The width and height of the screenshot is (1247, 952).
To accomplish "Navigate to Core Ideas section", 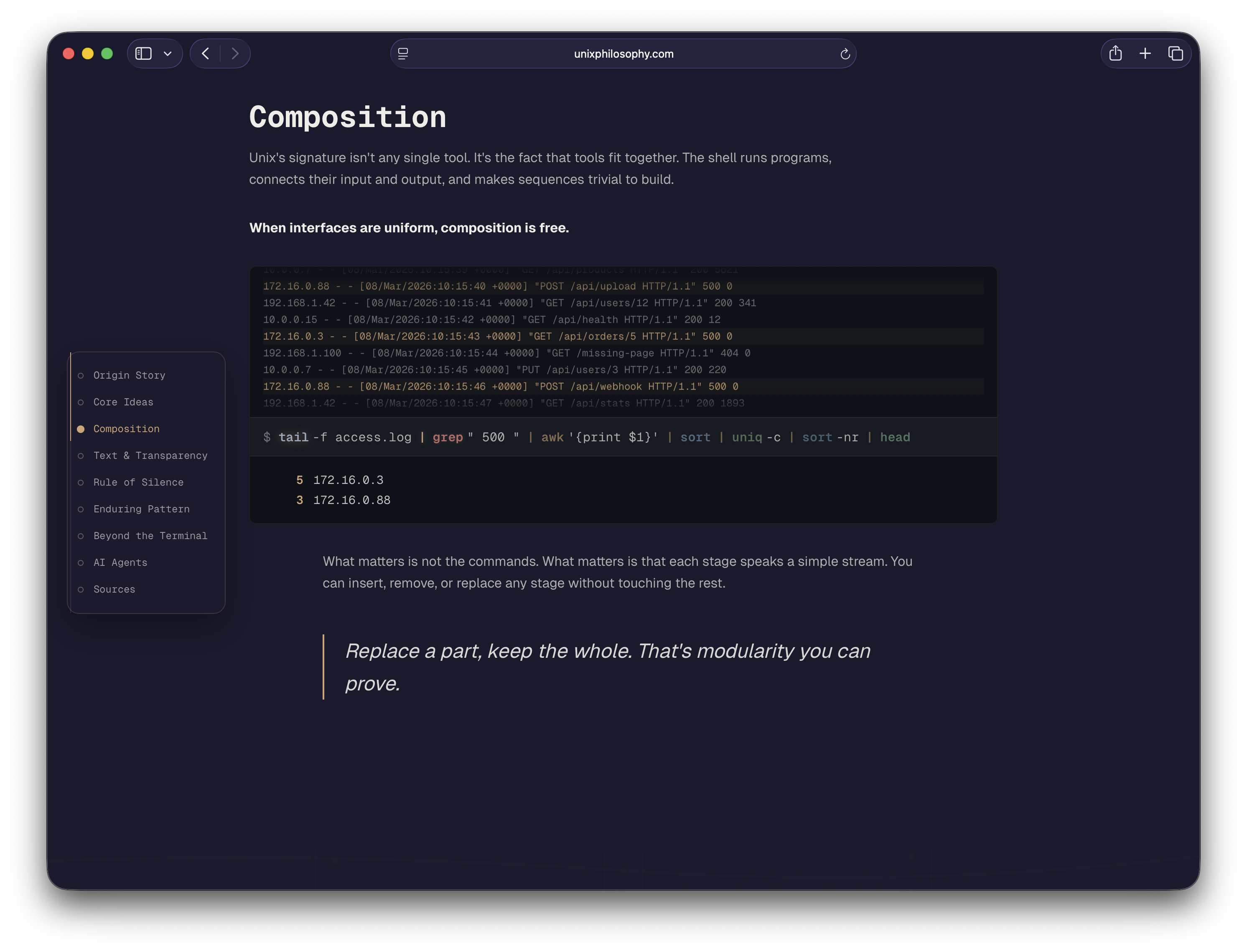I will tap(124, 402).
